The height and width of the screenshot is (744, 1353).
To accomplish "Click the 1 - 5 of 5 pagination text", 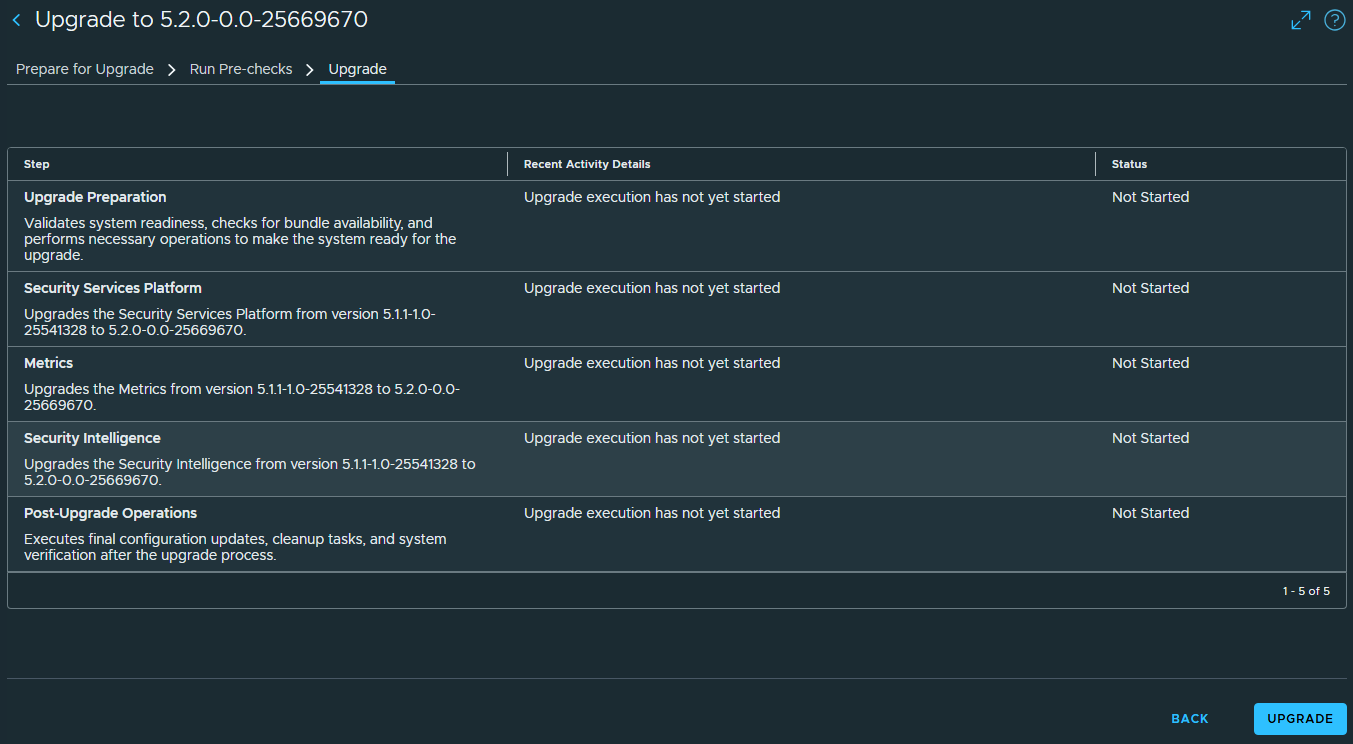I will pos(1306,591).
